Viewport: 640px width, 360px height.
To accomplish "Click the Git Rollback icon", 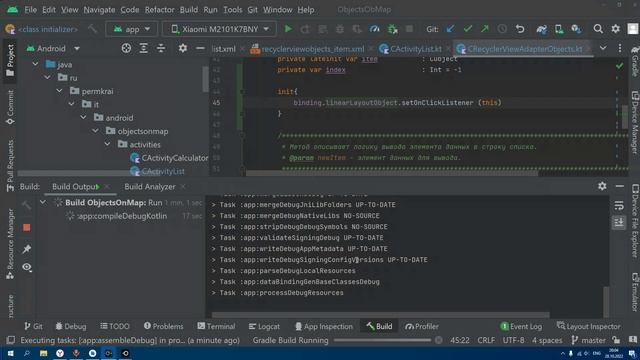I will tap(520, 29).
